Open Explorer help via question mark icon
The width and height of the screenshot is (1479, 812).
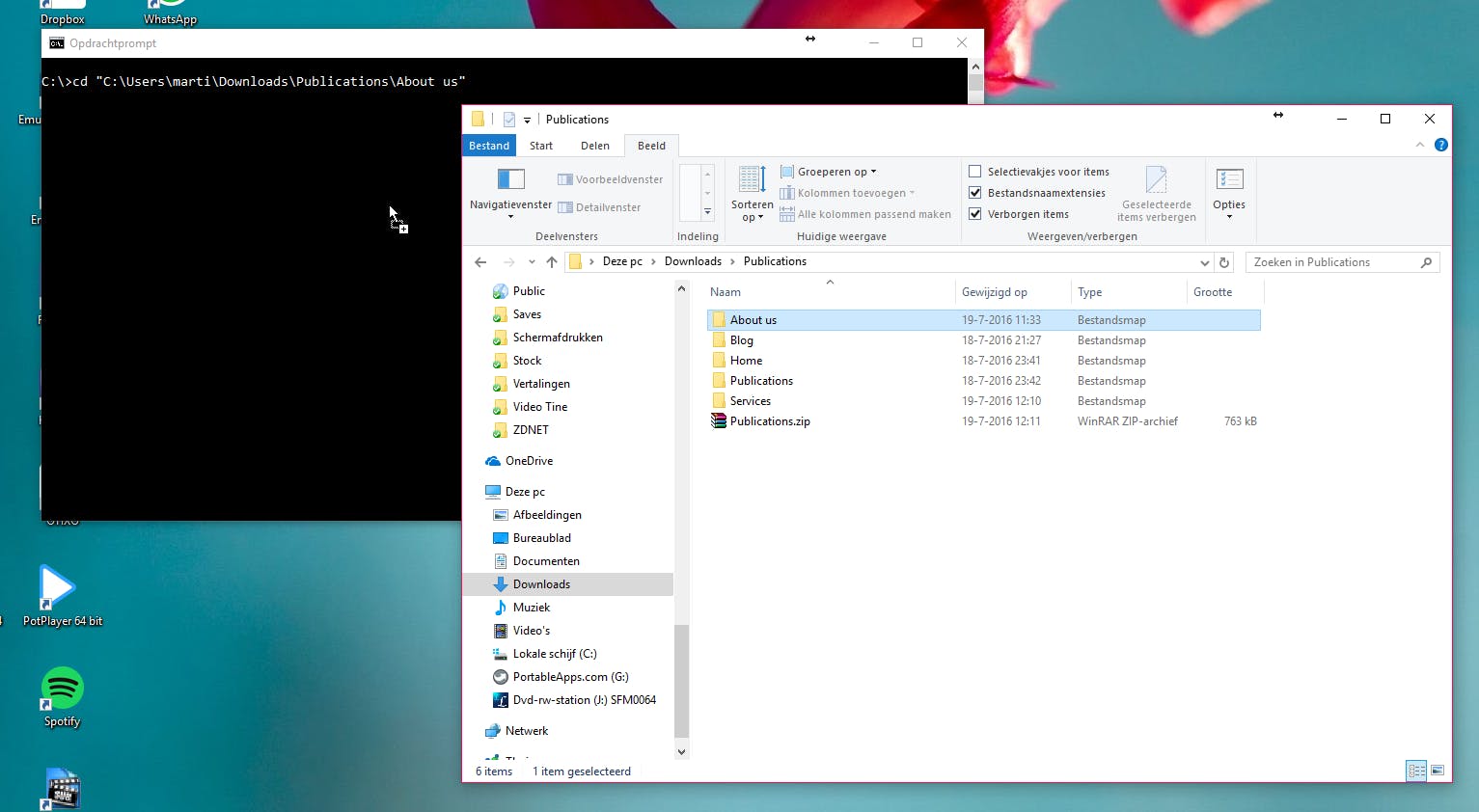[x=1441, y=145]
